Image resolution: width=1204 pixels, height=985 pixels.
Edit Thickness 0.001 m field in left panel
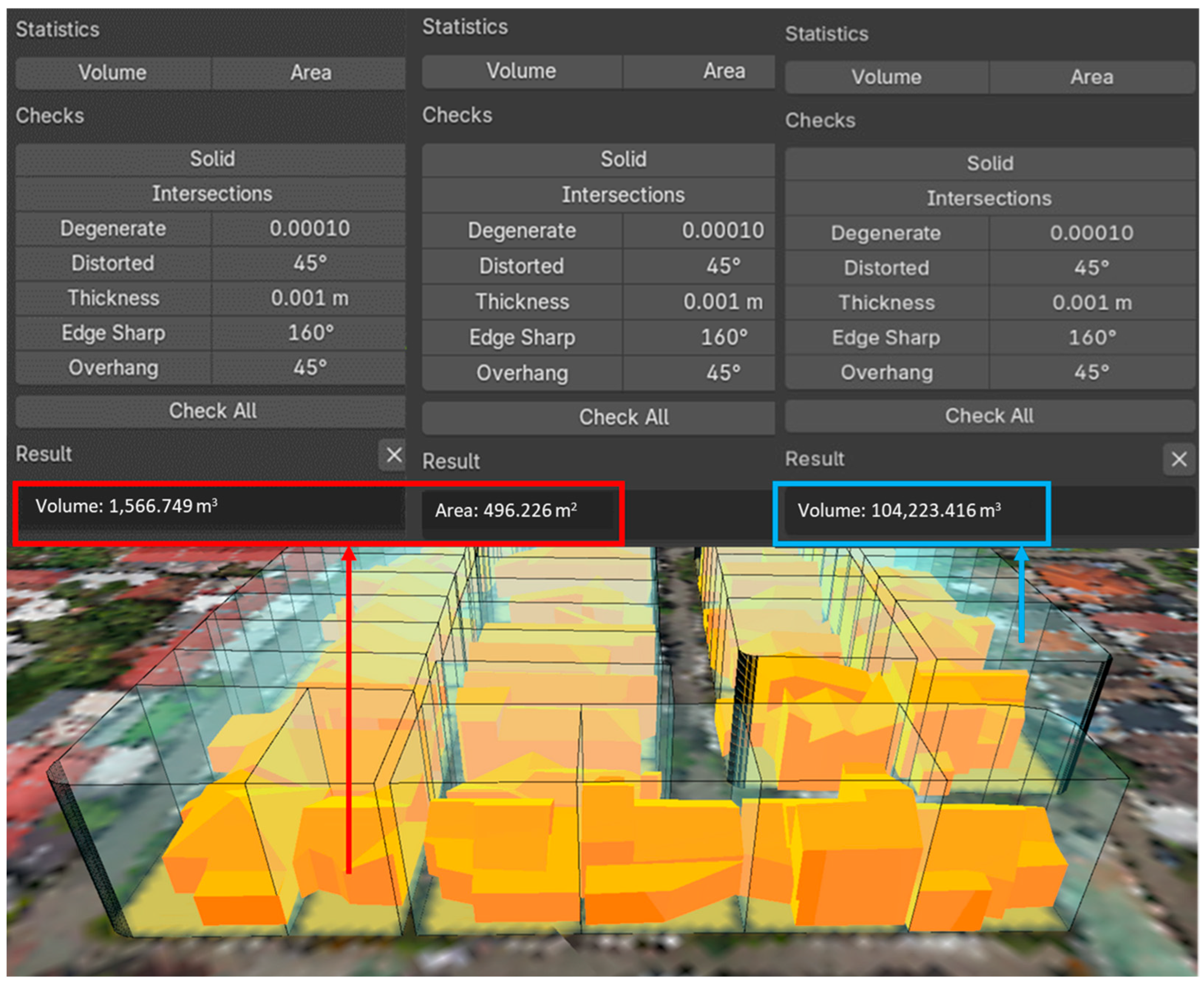point(309,299)
